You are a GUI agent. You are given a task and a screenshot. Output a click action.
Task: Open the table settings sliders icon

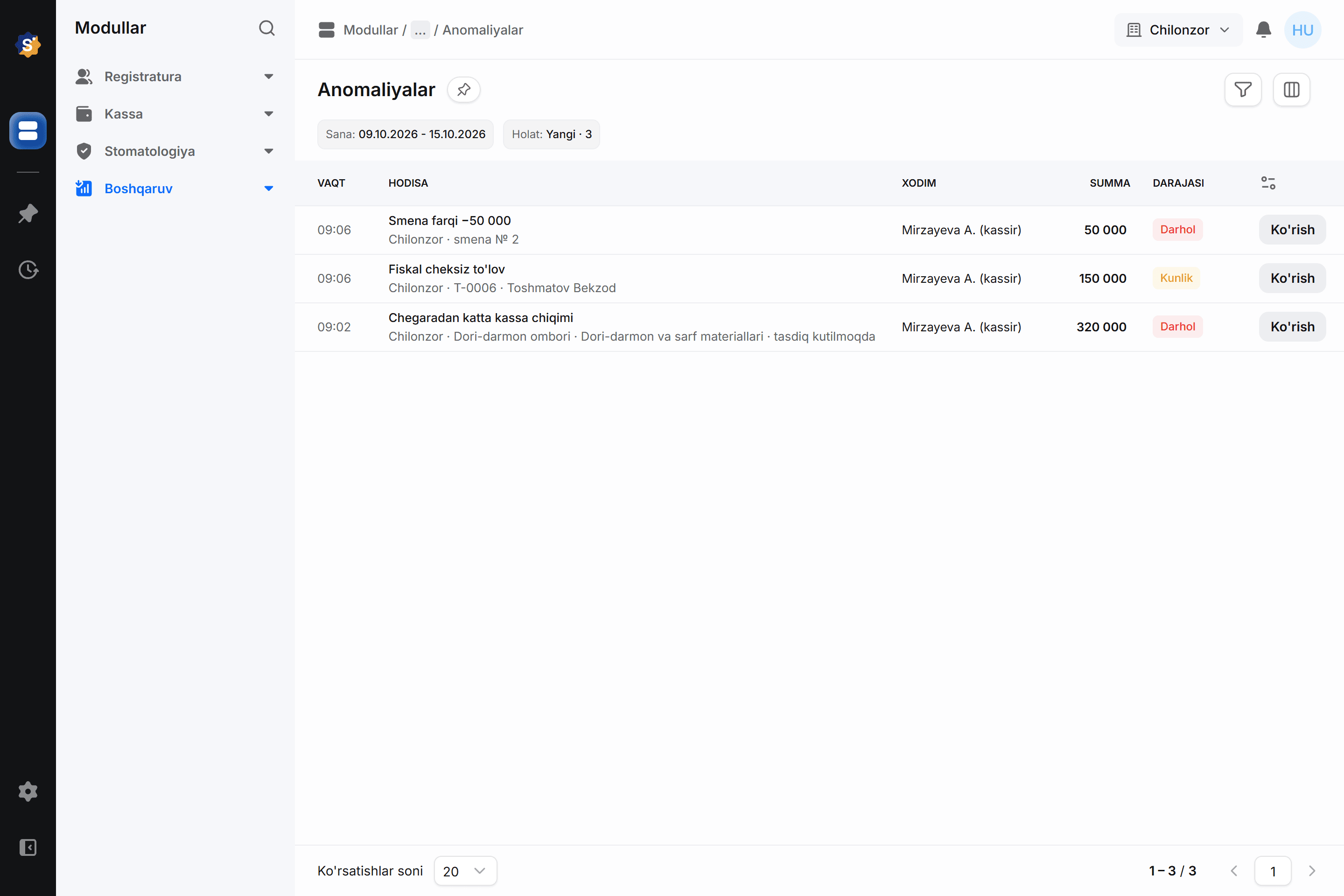point(1268,183)
